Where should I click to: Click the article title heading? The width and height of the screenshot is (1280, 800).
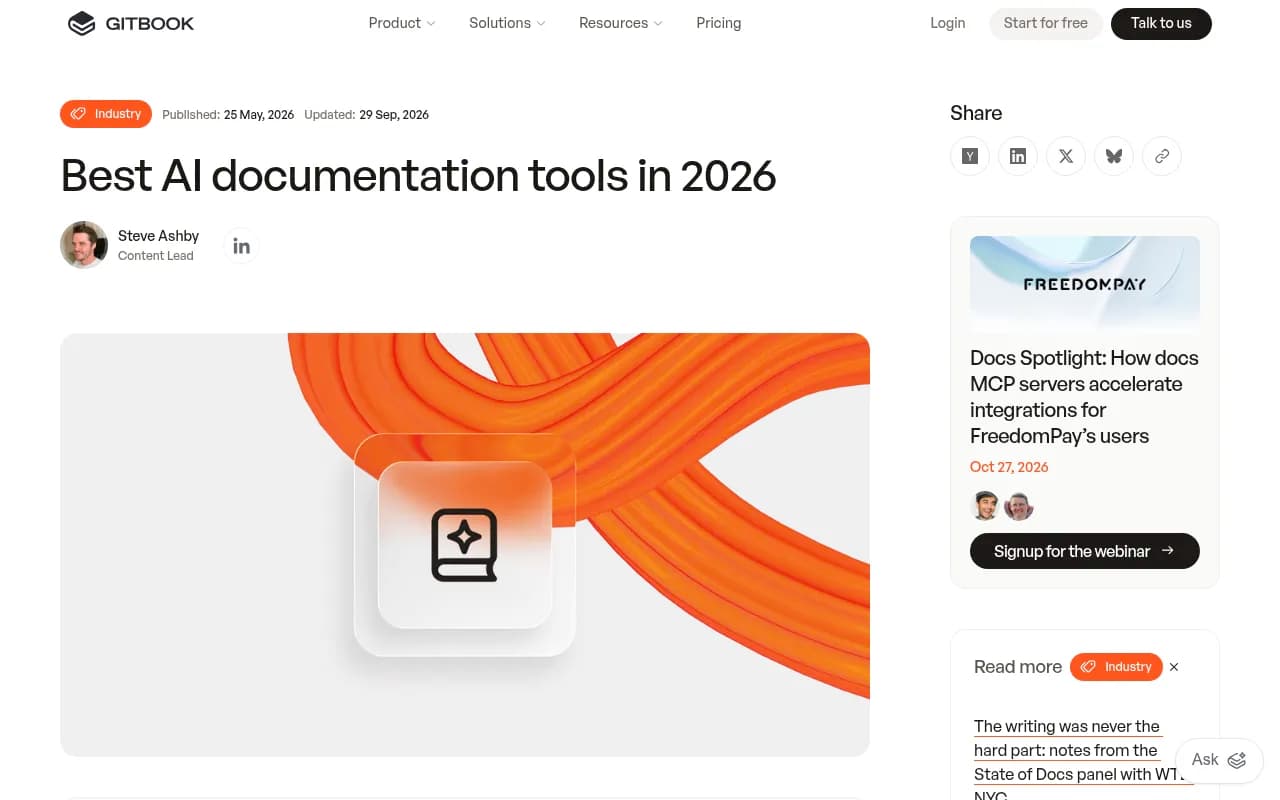[x=418, y=176]
